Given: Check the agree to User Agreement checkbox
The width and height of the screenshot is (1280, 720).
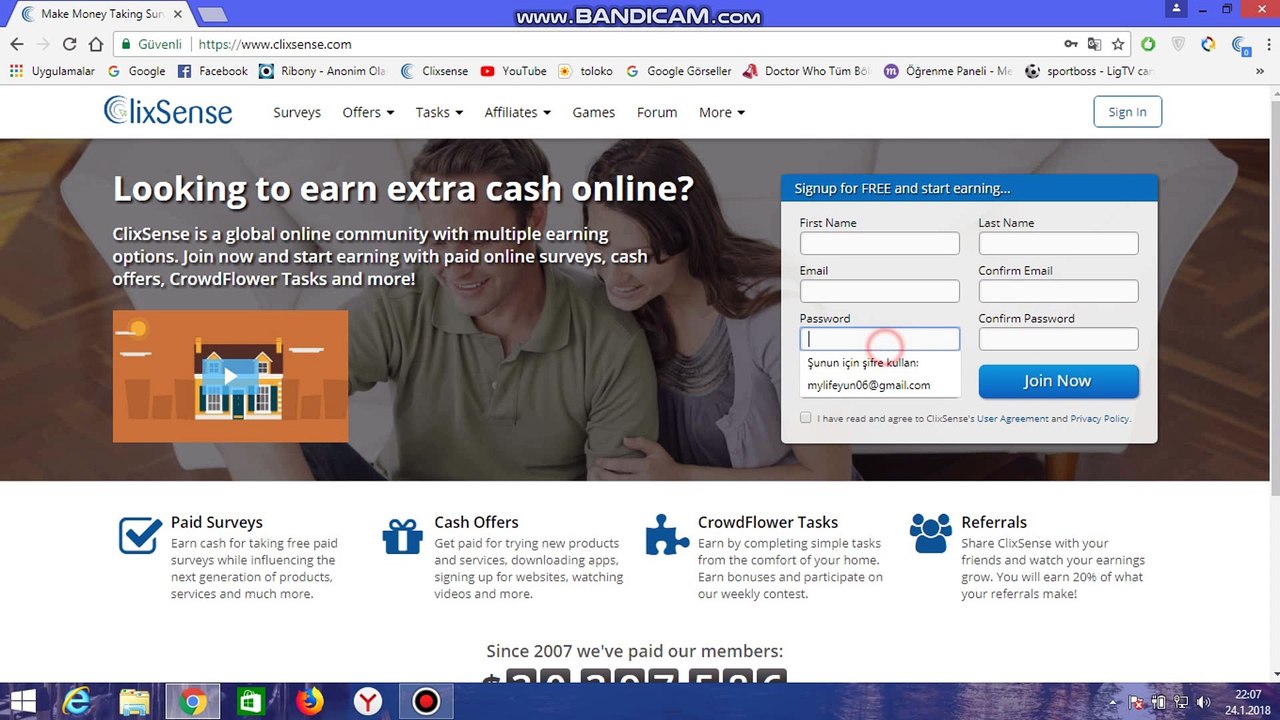Looking at the screenshot, I should tap(806, 418).
